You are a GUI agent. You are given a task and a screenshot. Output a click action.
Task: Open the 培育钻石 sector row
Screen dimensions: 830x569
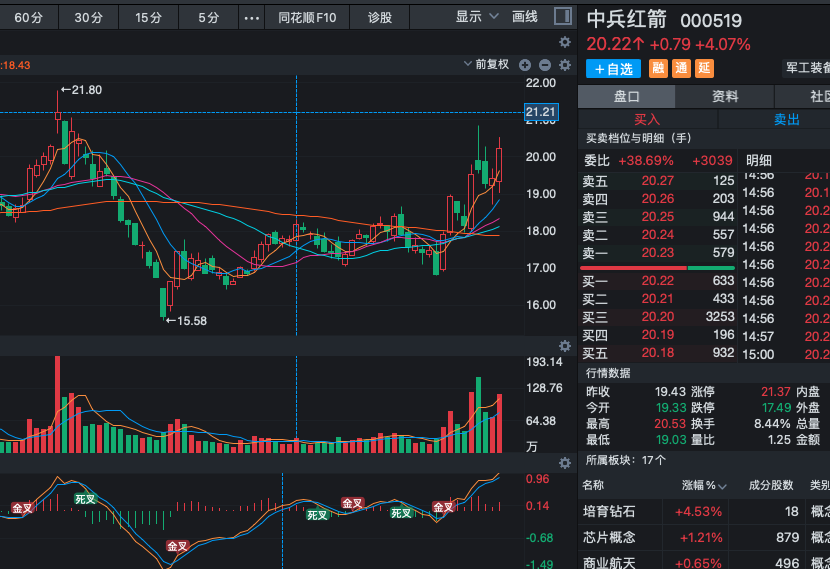pos(704,511)
